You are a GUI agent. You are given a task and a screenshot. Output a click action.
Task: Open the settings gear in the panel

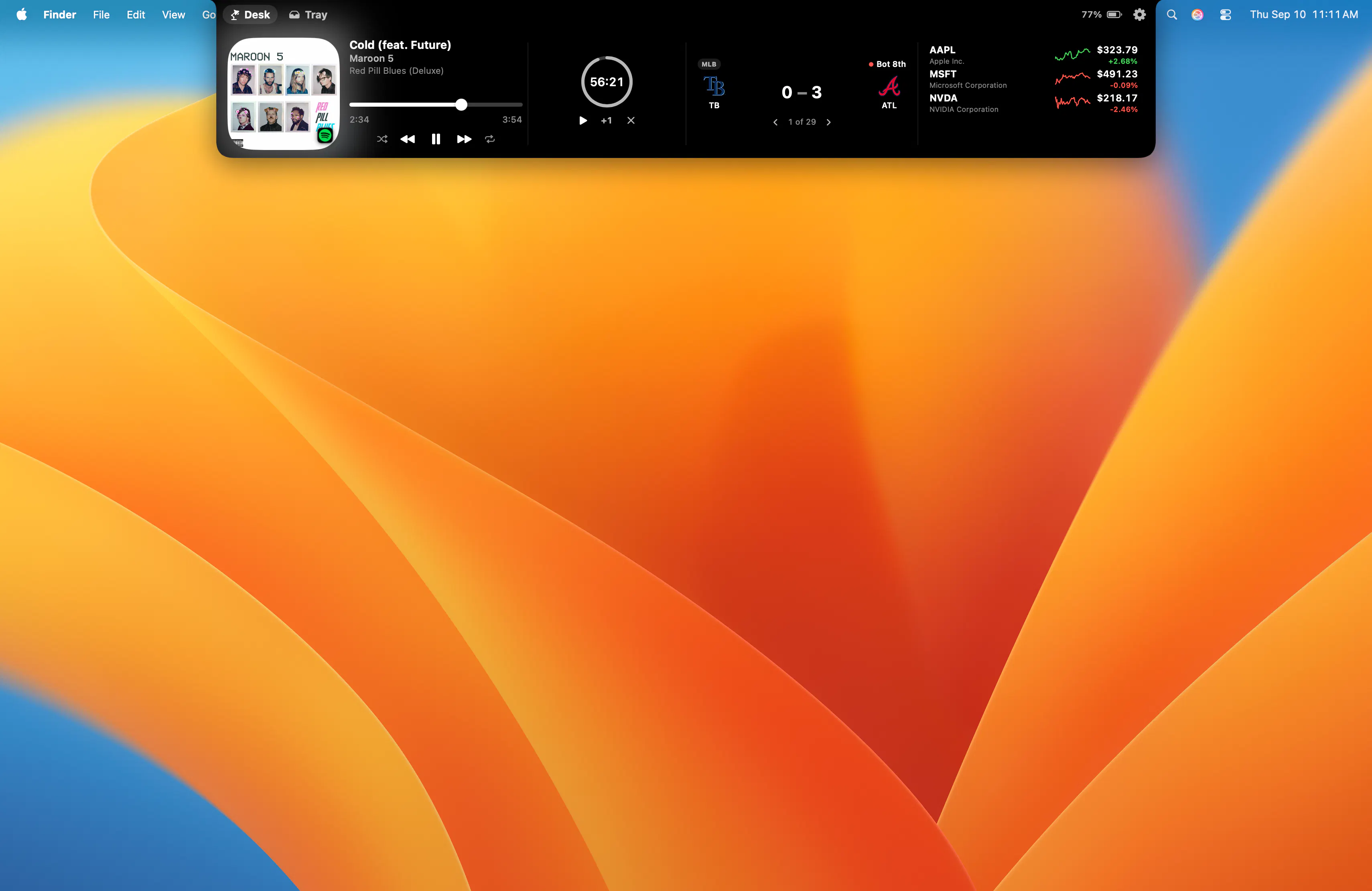click(1139, 14)
